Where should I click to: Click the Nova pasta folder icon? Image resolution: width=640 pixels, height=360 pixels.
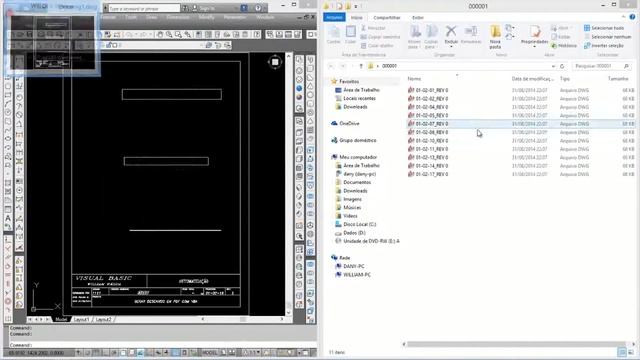coord(495,31)
